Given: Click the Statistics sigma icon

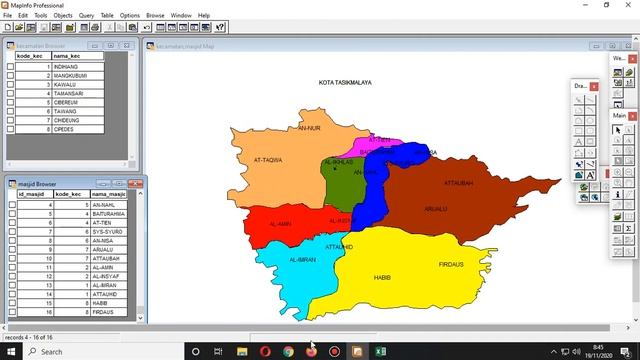Looking at the screenshot, I should (629, 228).
